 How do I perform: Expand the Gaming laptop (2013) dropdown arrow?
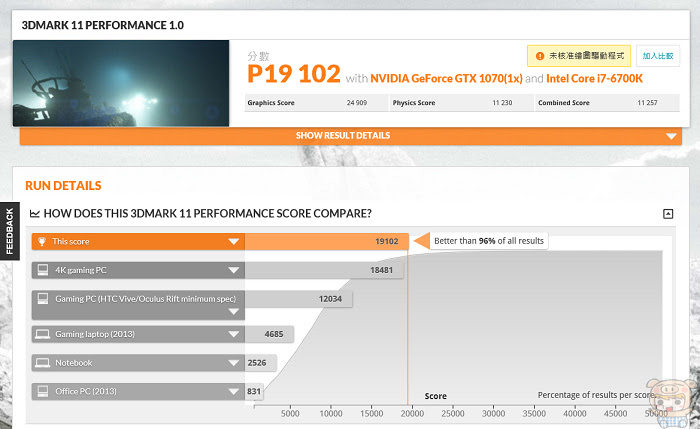[233, 334]
